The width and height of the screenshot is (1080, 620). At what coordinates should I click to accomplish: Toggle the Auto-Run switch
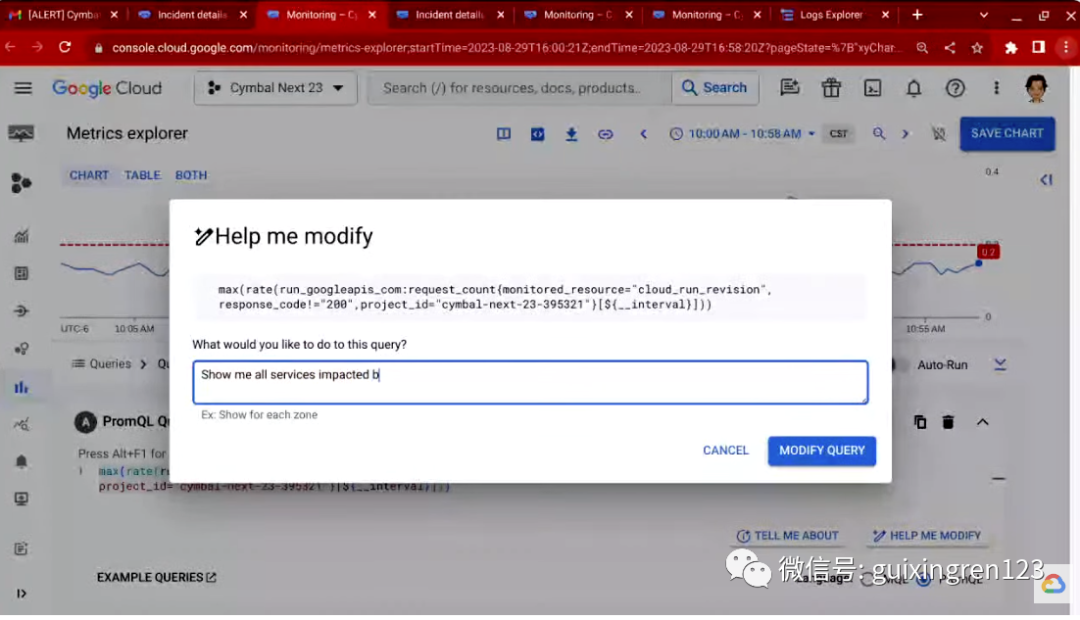(895, 365)
